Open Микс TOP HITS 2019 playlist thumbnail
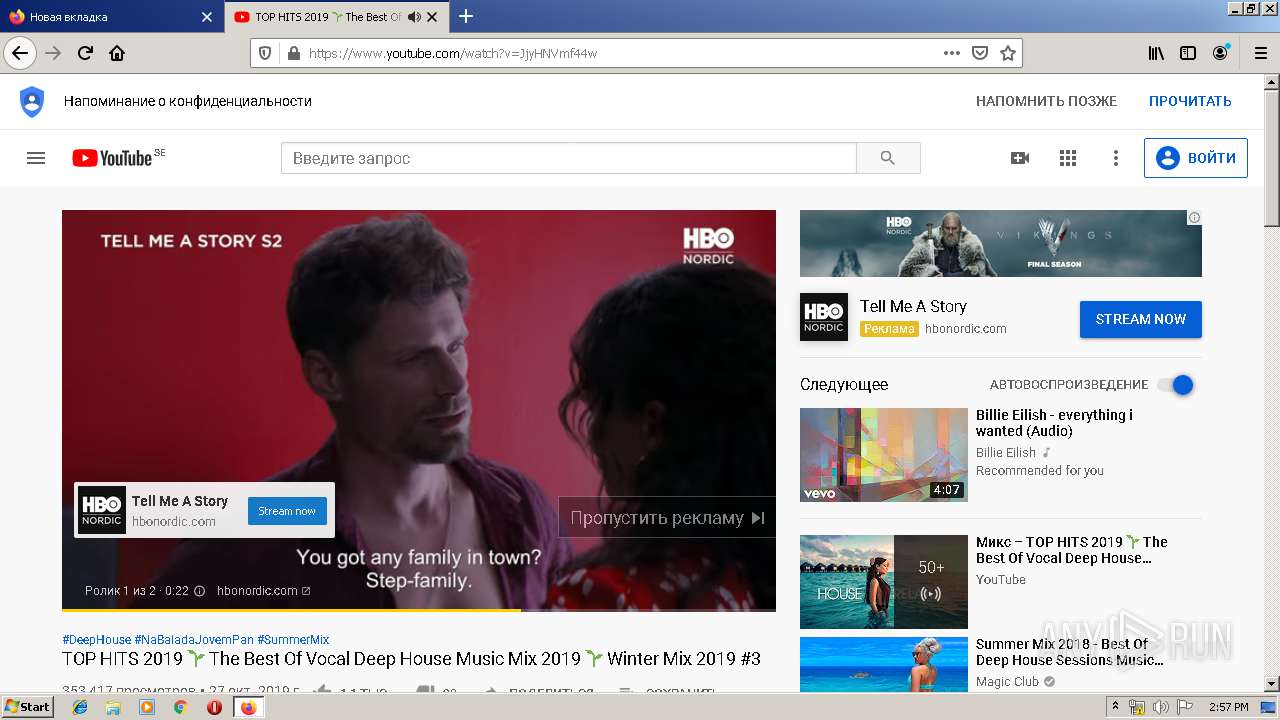 pos(884,582)
